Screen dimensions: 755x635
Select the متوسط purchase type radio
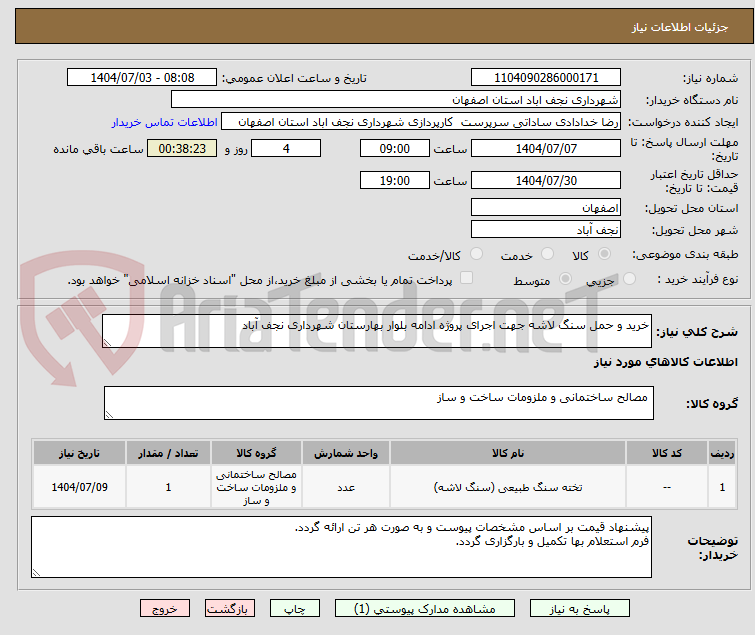(565, 279)
